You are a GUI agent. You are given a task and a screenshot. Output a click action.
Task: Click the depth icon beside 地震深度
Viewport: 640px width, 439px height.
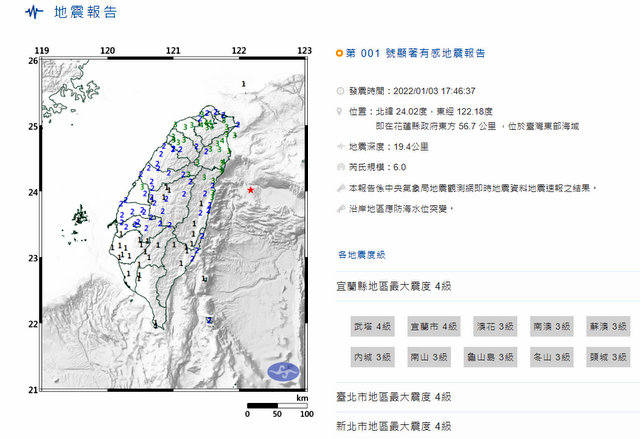340,146
